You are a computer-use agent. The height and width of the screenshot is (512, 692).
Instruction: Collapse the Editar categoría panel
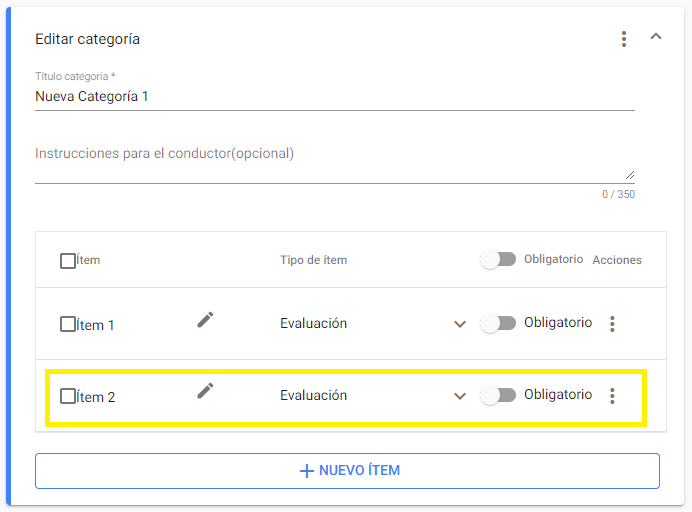[656, 37]
